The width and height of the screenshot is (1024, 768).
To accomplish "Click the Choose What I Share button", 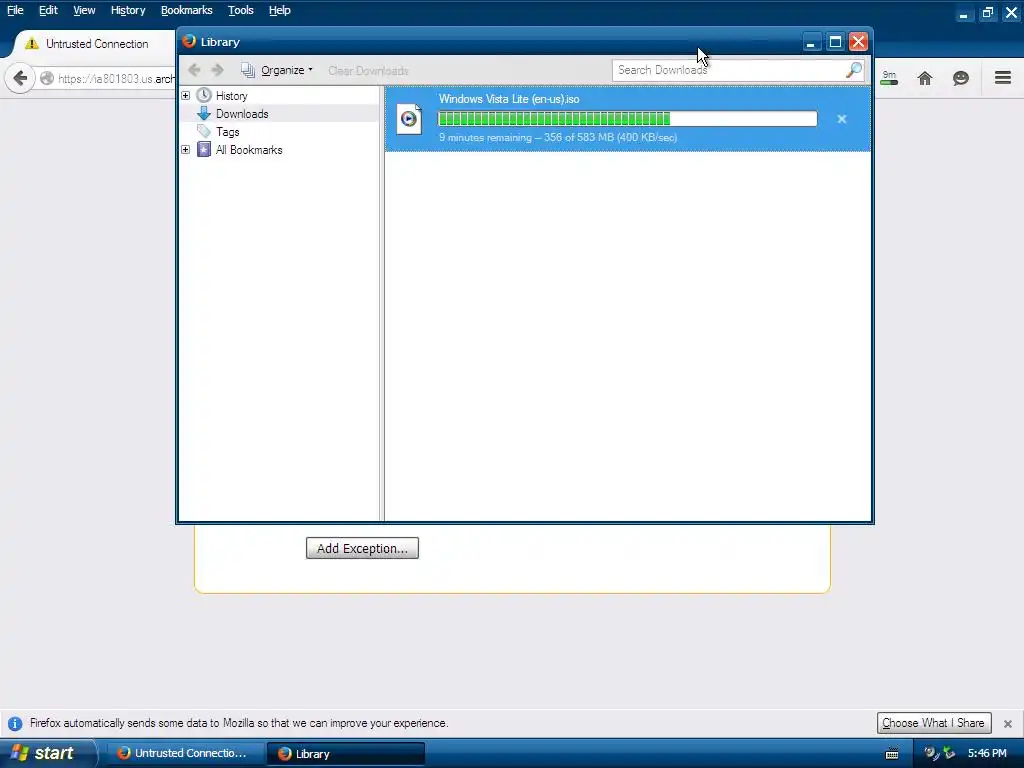I will tap(934, 723).
